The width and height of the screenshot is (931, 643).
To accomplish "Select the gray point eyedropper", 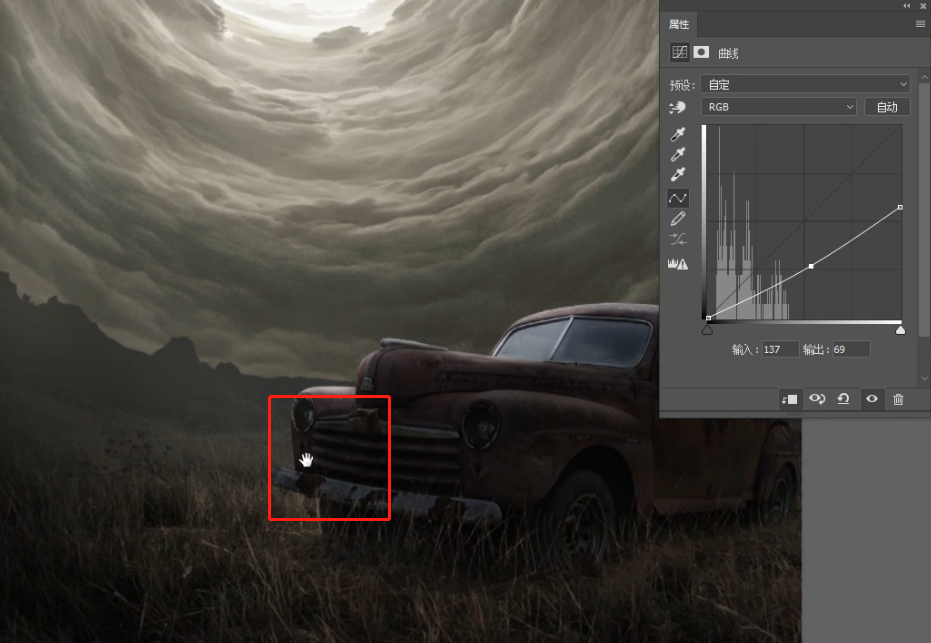I will [678, 155].
